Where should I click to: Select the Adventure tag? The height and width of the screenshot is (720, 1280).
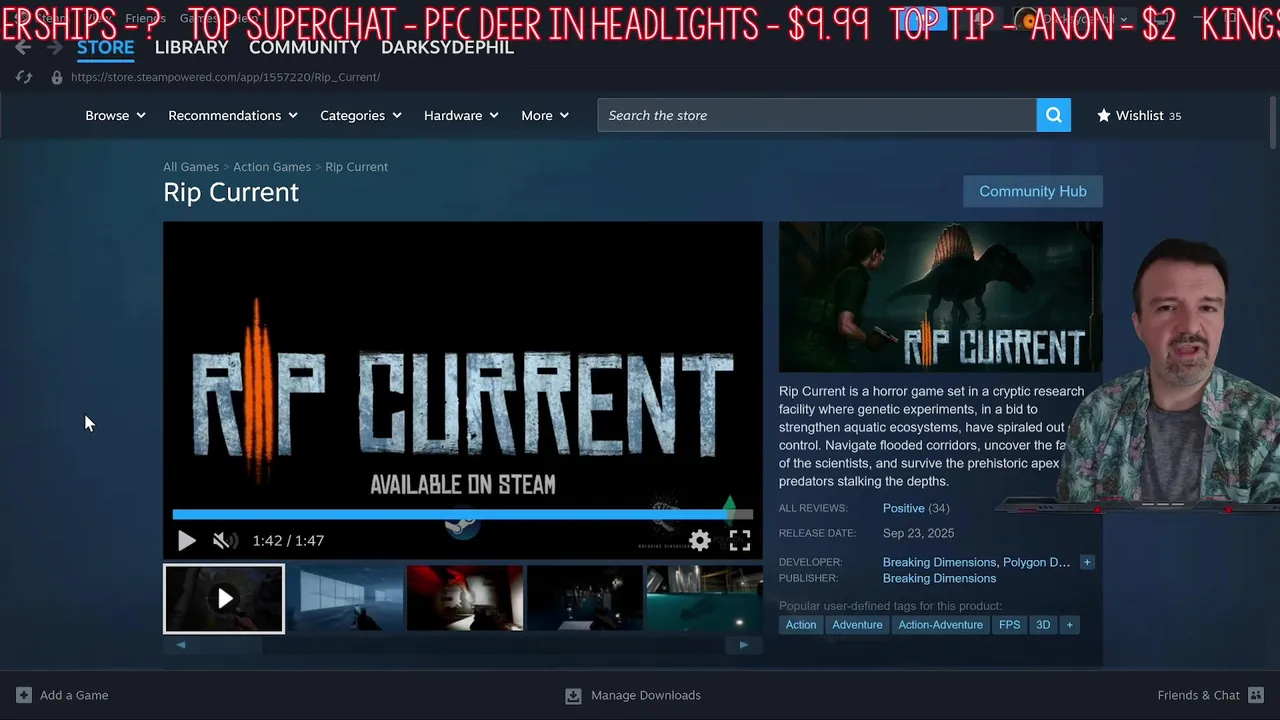tap(857, 625)
